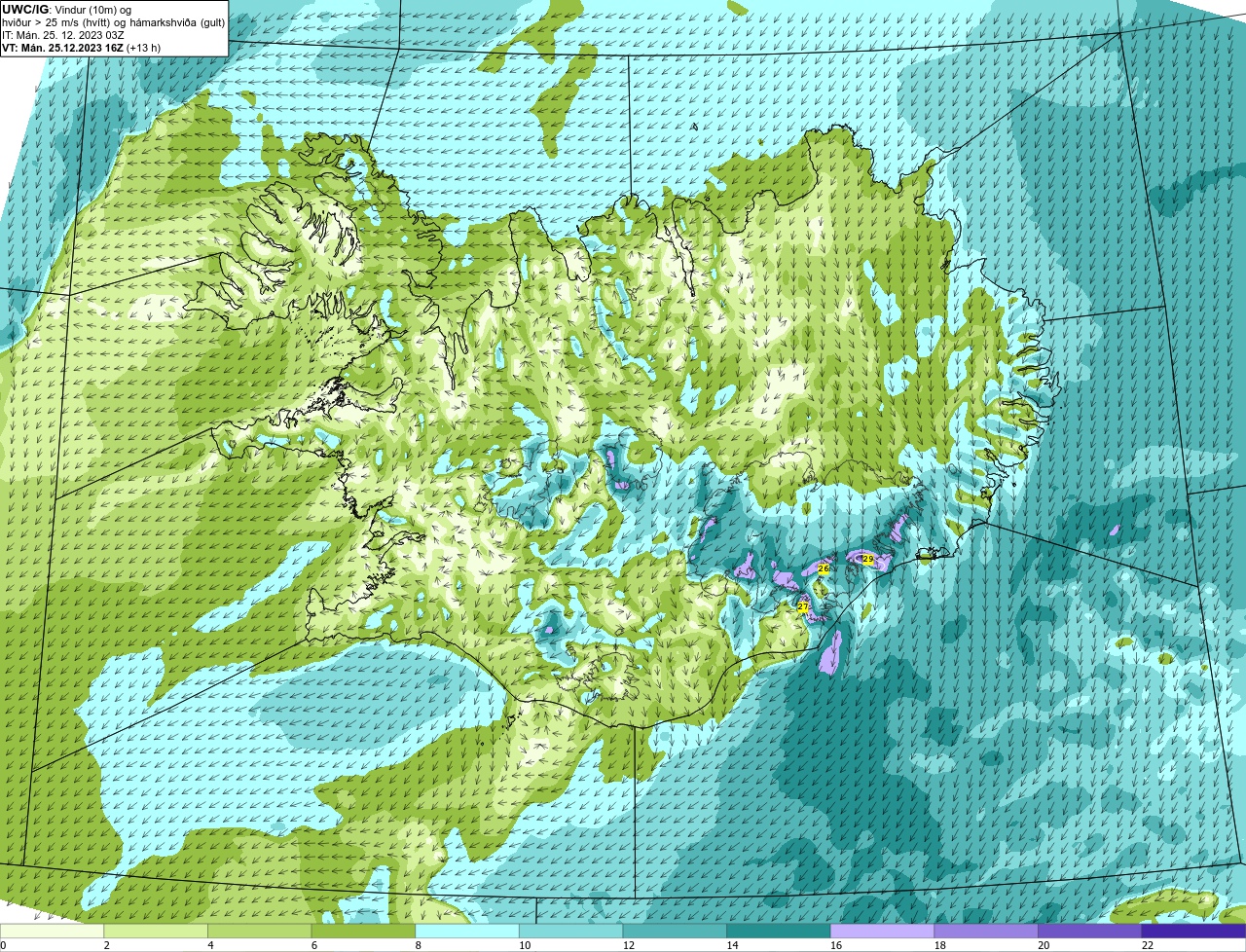1246x952 pixels.
Task: Click the '18' label on the legend scale
Action: pos(940,945)
